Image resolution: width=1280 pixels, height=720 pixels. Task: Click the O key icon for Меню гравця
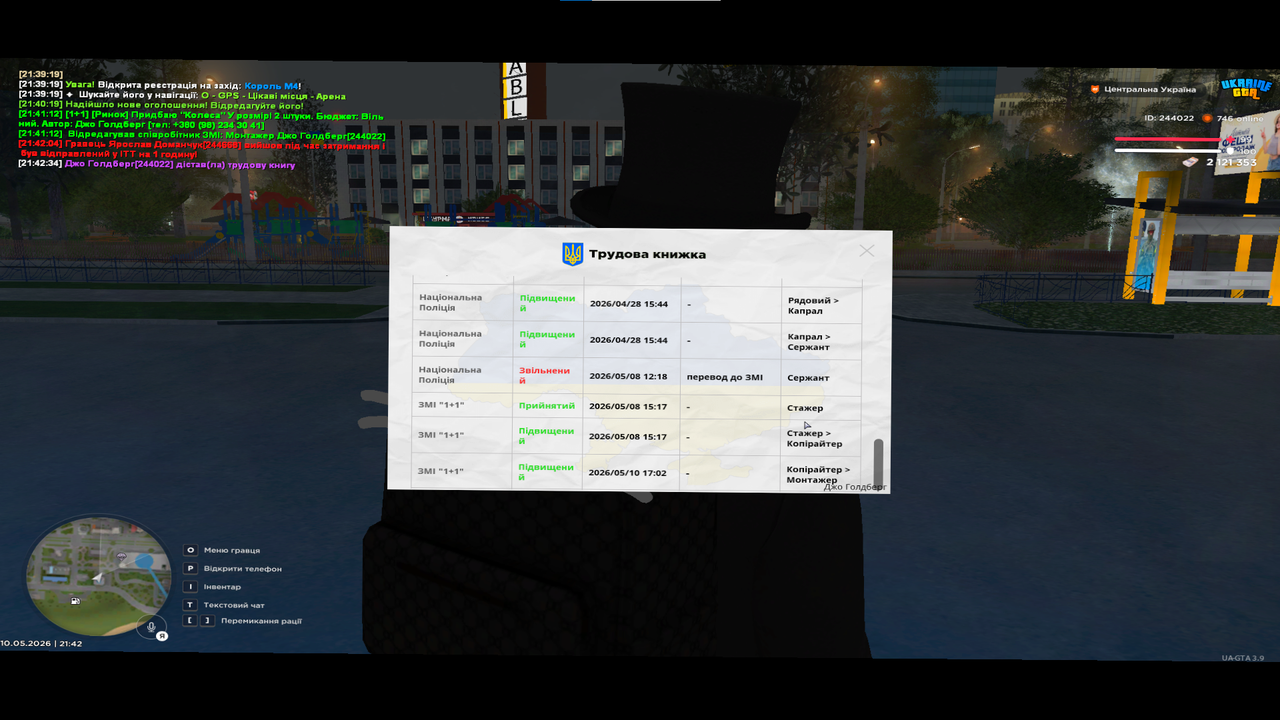coord(190,550)
